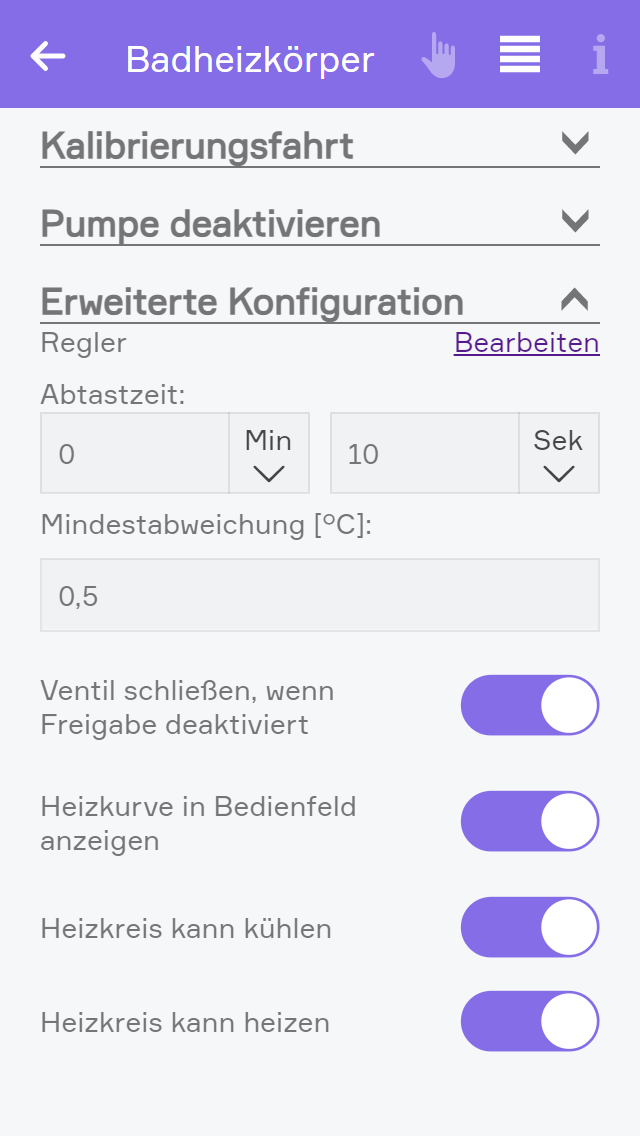Click the Badheizkörper title text
Screen dimensions: 640x1136
pyautogui.click(x=250, y=60)
